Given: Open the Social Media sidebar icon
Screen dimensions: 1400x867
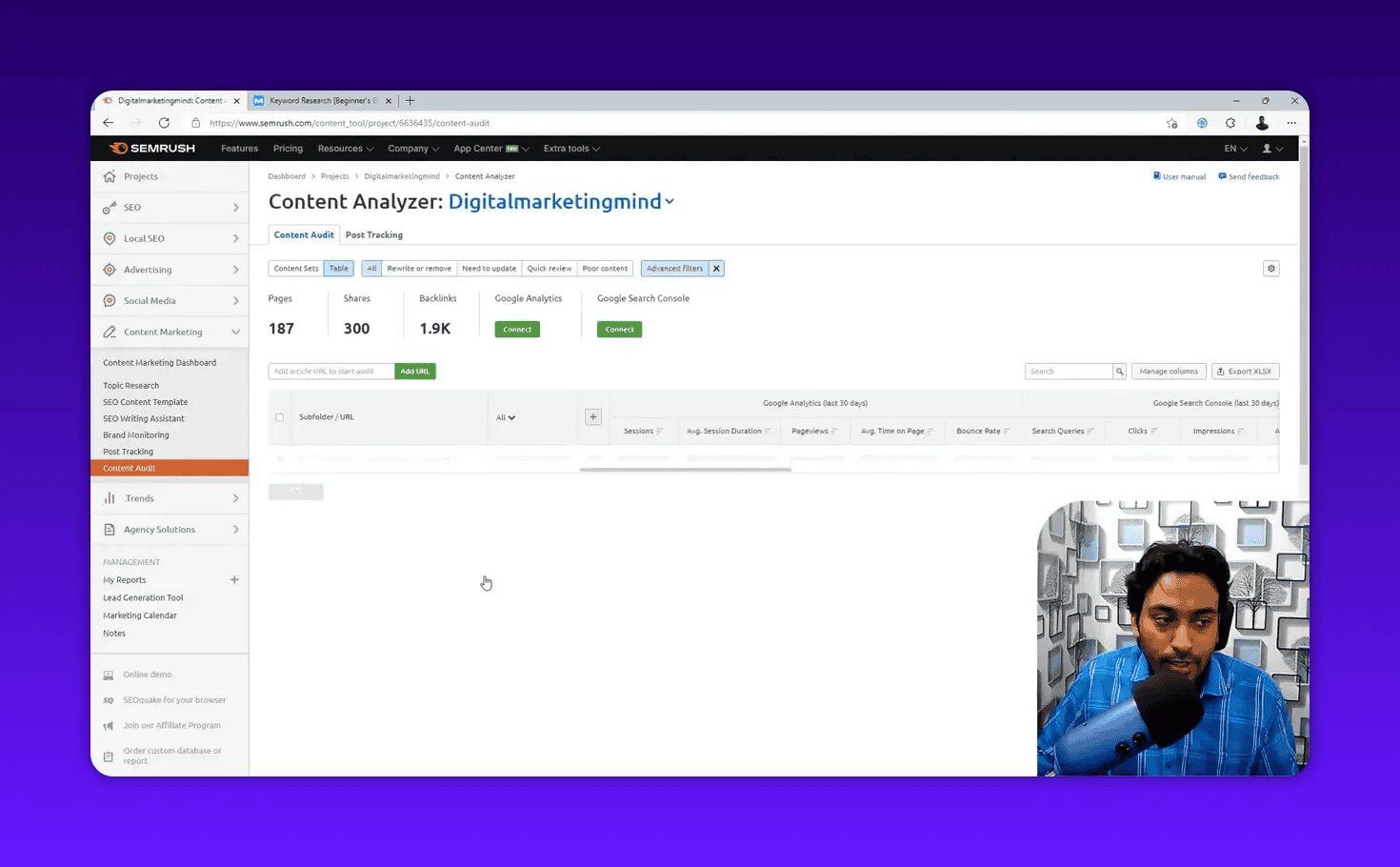Looking at the screenshot, I should tap(110, 300).
